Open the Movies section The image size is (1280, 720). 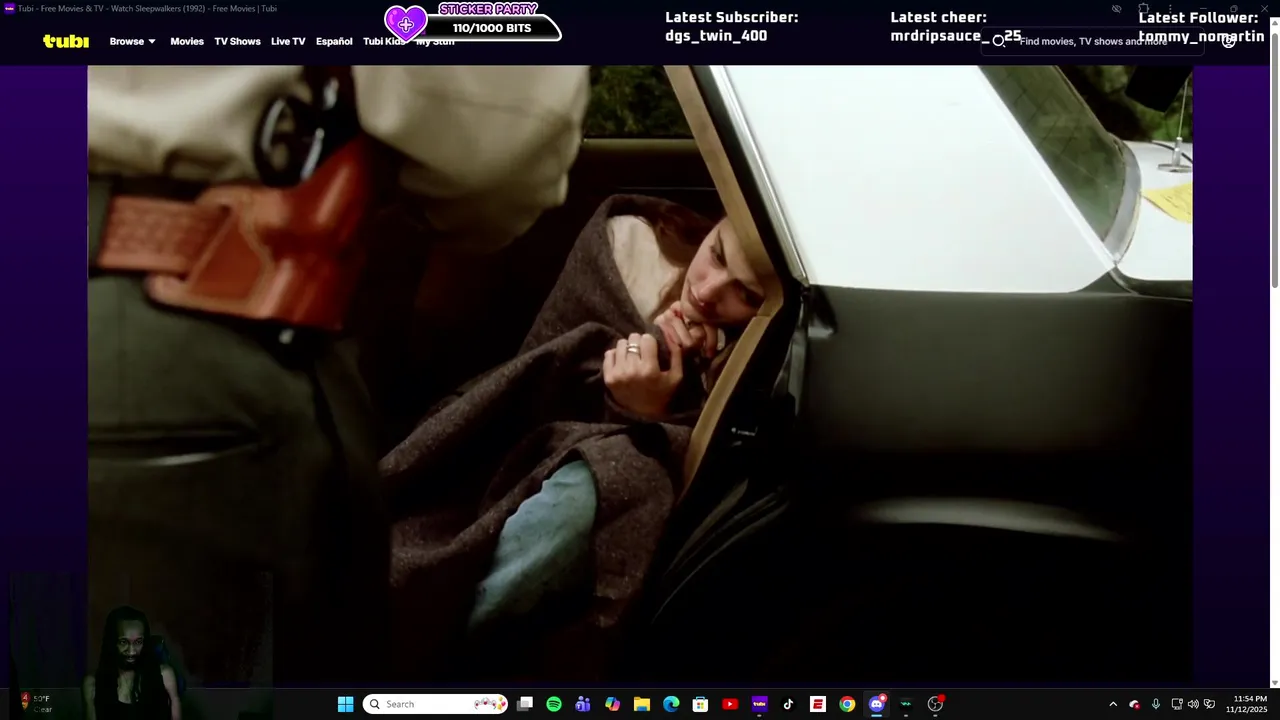click(x=187, y=41)
